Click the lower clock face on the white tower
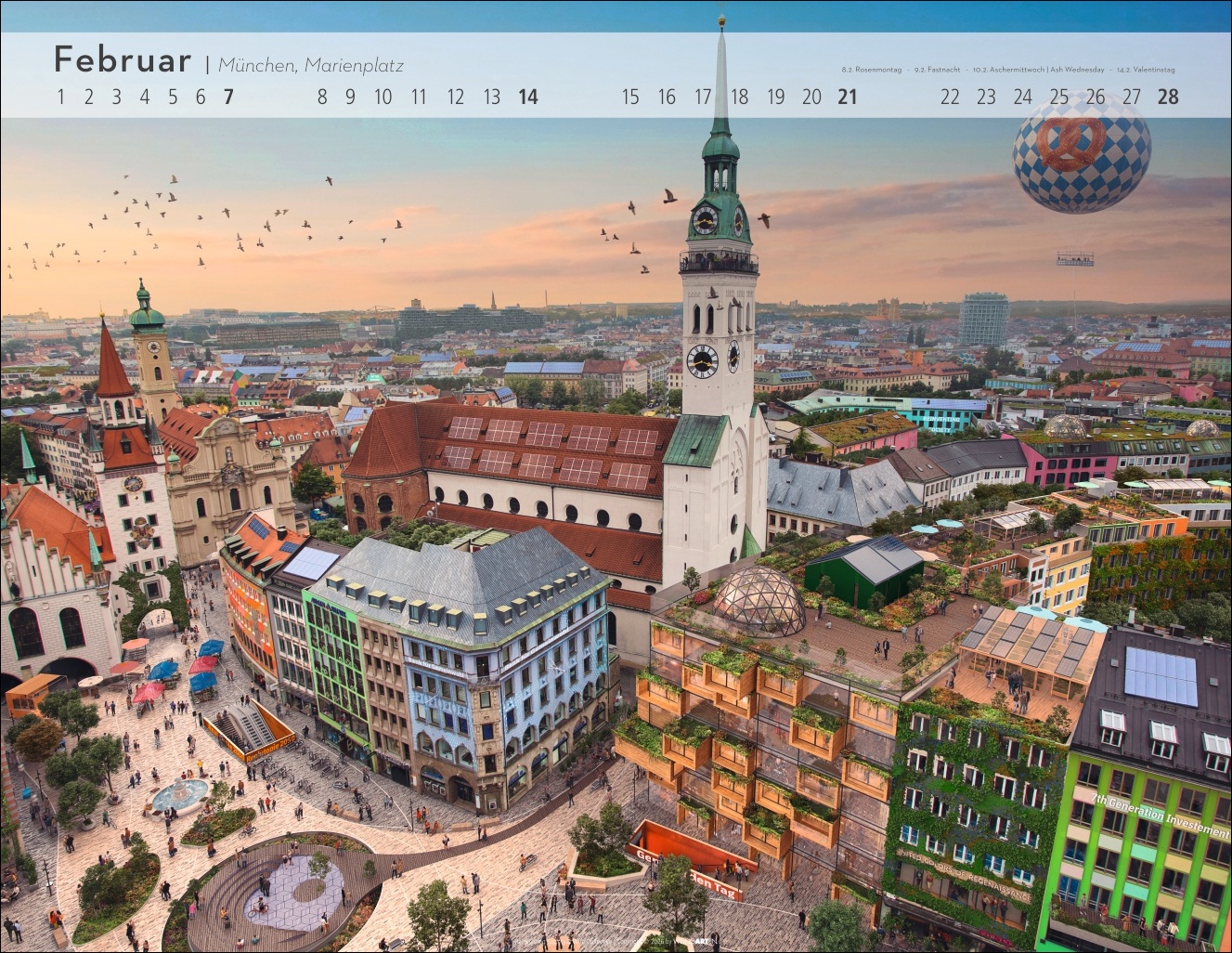 pyautogui.click(x=703, y=360)
